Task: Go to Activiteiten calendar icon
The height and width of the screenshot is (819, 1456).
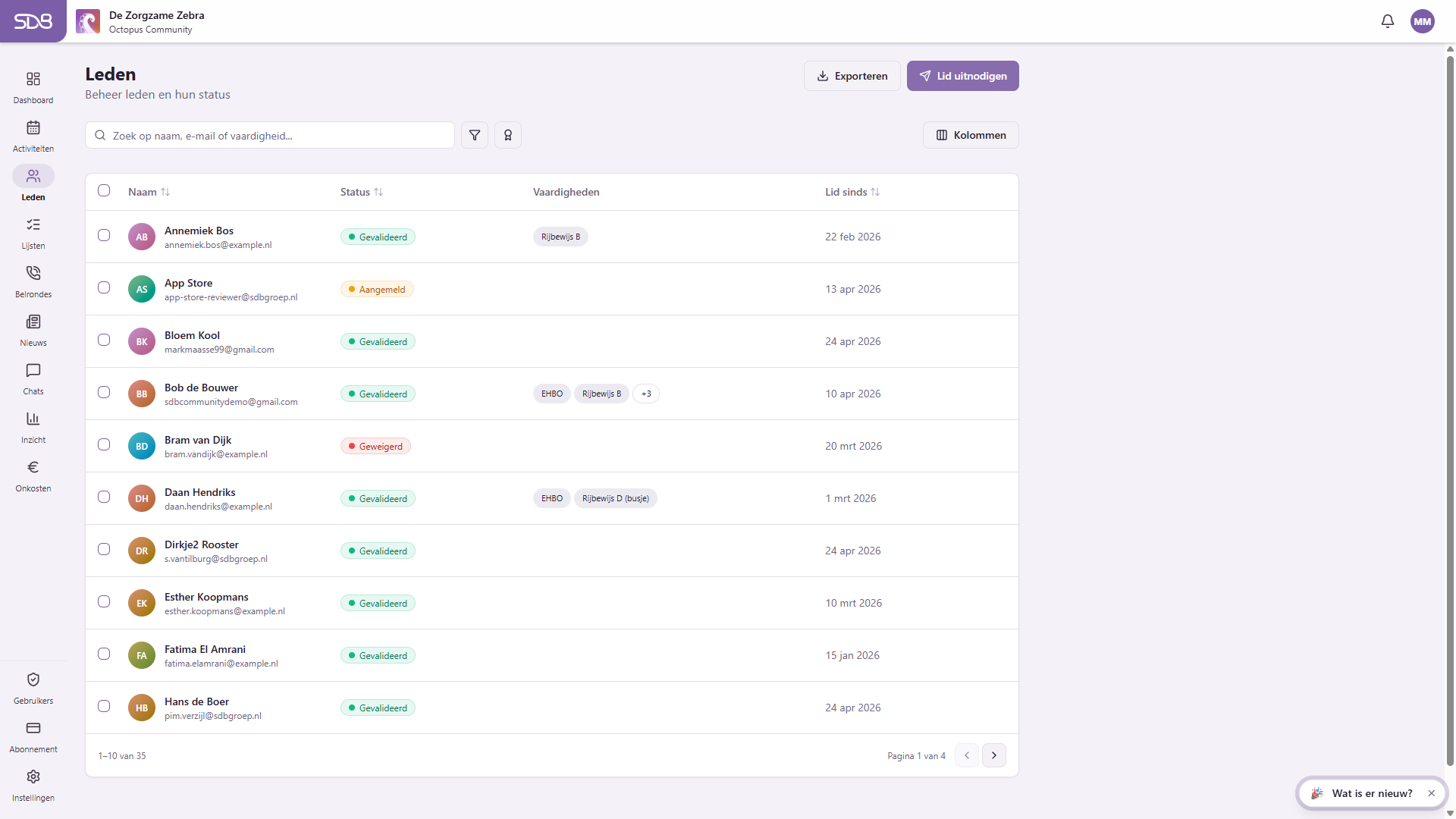Action: click(x=33, y=128)
